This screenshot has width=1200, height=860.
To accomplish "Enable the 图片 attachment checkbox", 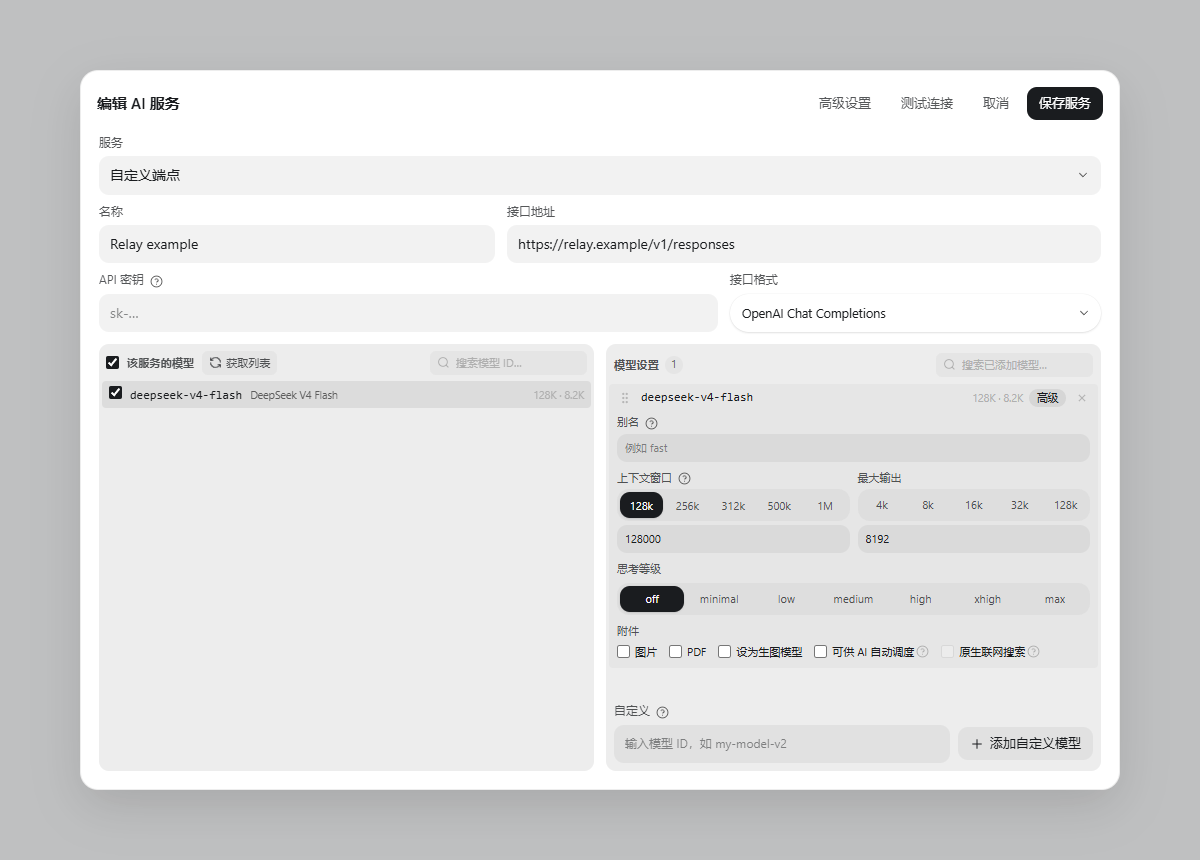I will click(x=624, y=652).
